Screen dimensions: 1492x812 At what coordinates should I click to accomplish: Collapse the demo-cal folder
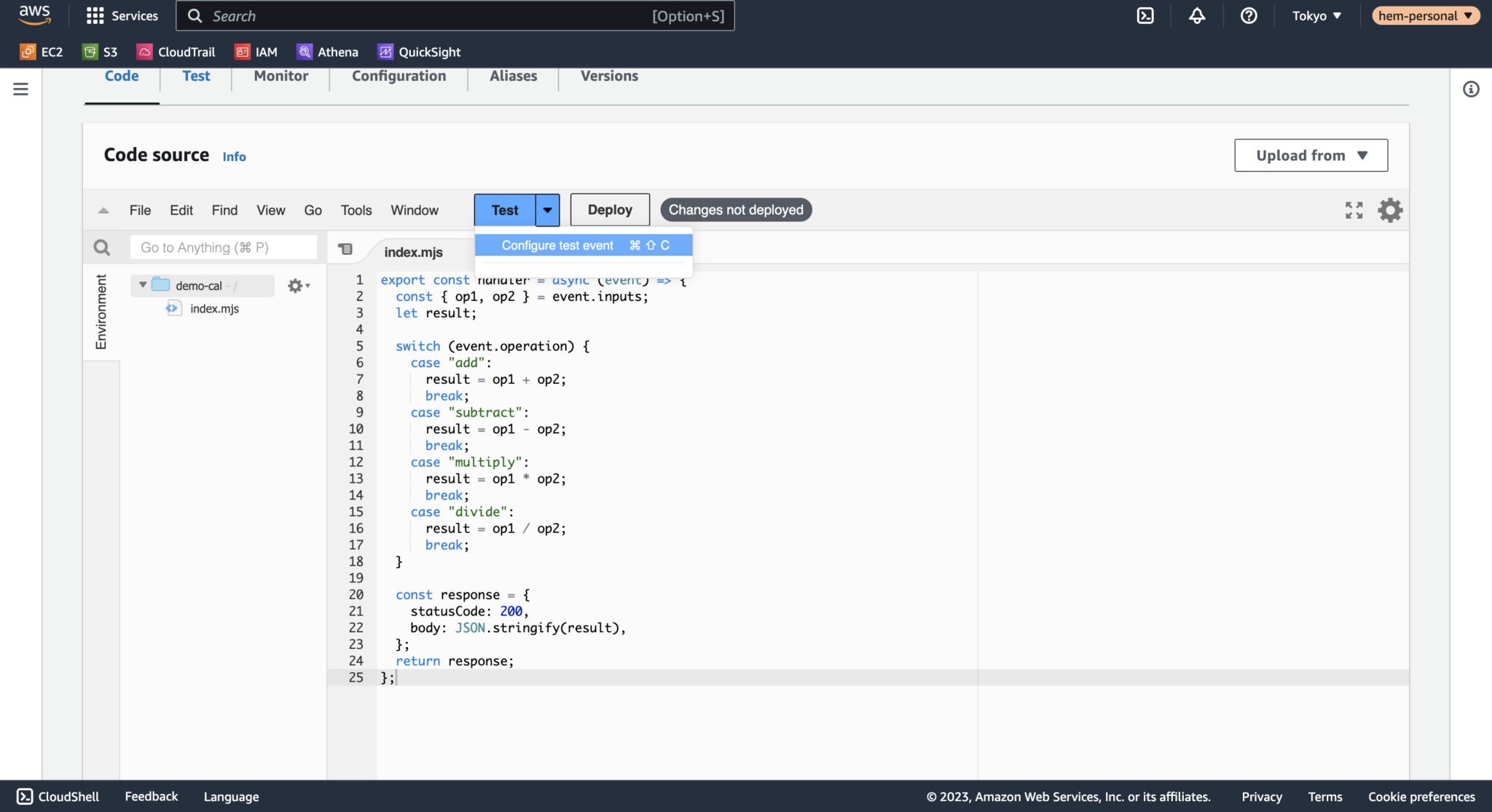click(x=143, y=285)
